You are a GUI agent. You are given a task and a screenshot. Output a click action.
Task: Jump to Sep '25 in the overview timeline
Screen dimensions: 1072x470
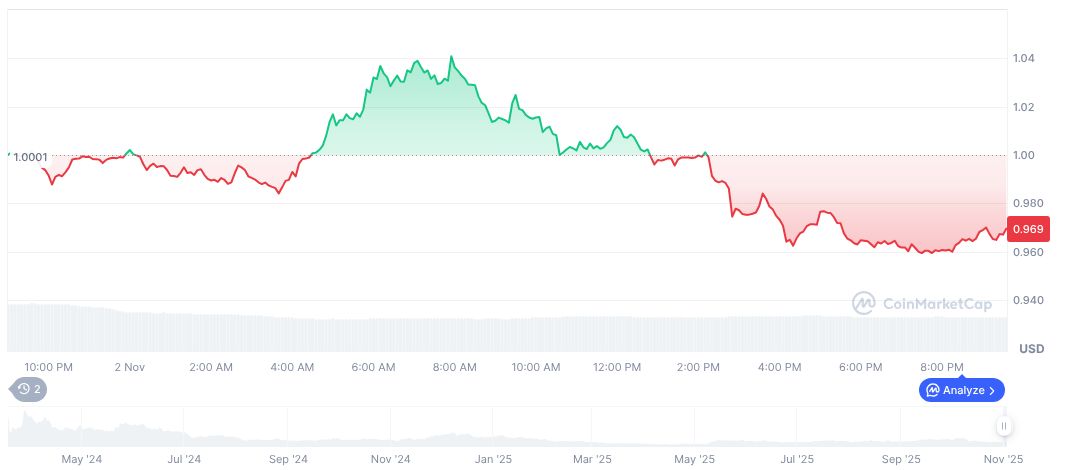click(901, 460)
